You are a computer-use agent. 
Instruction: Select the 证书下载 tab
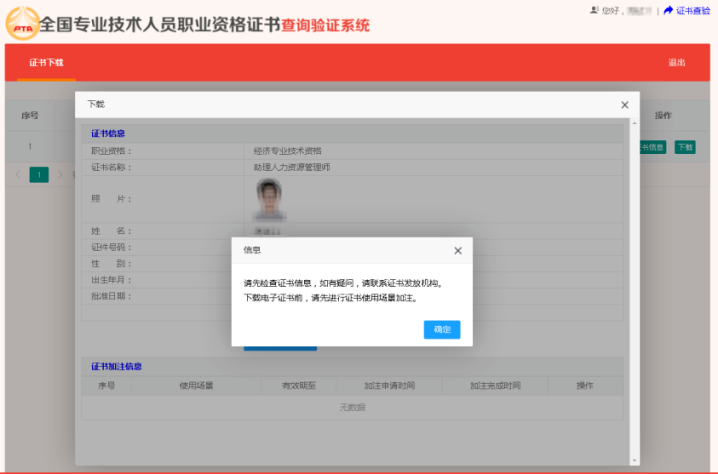(x=46, y=62)
